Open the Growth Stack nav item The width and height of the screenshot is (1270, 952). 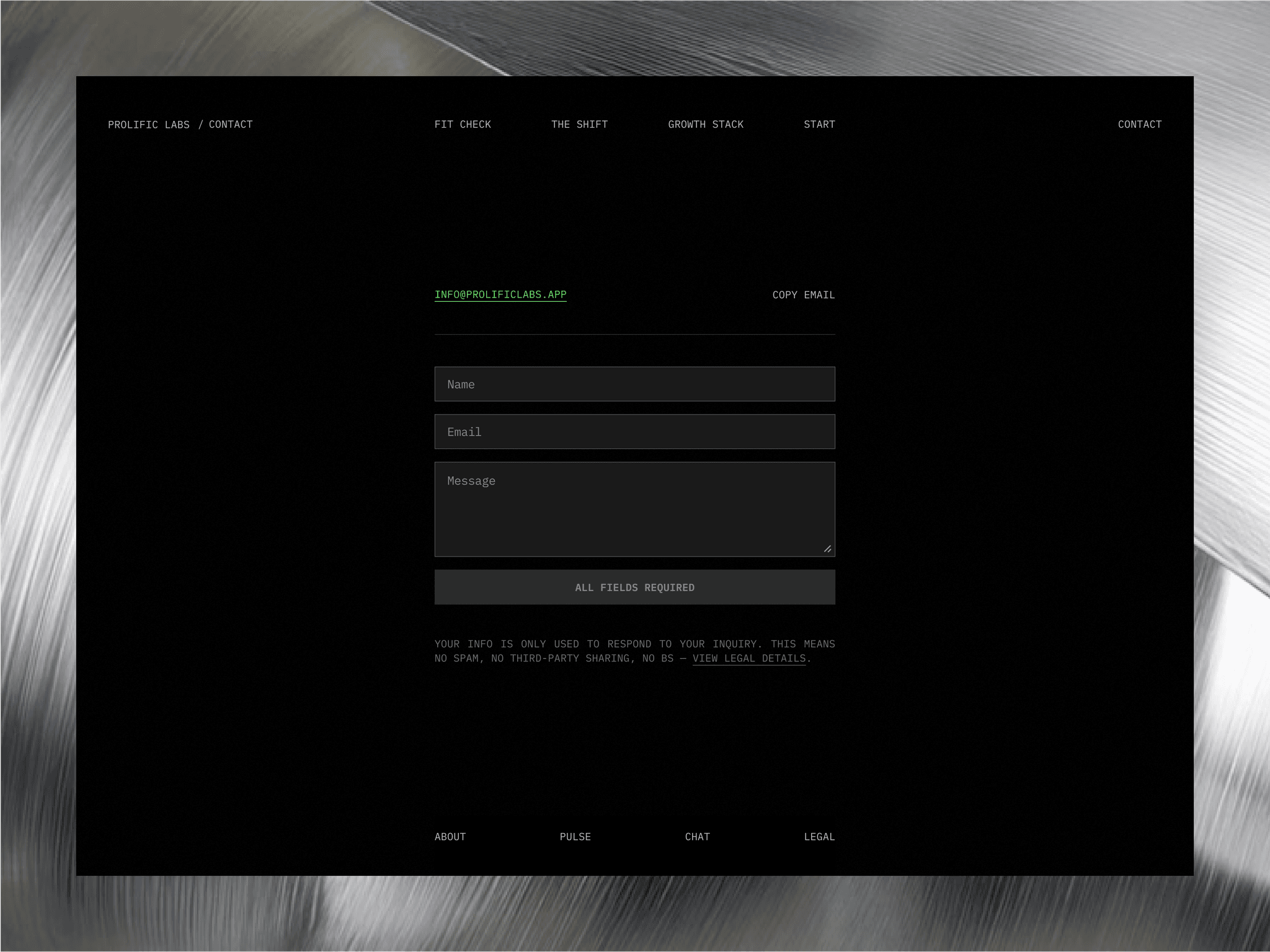pyautogui.click(x=706, y=125)
